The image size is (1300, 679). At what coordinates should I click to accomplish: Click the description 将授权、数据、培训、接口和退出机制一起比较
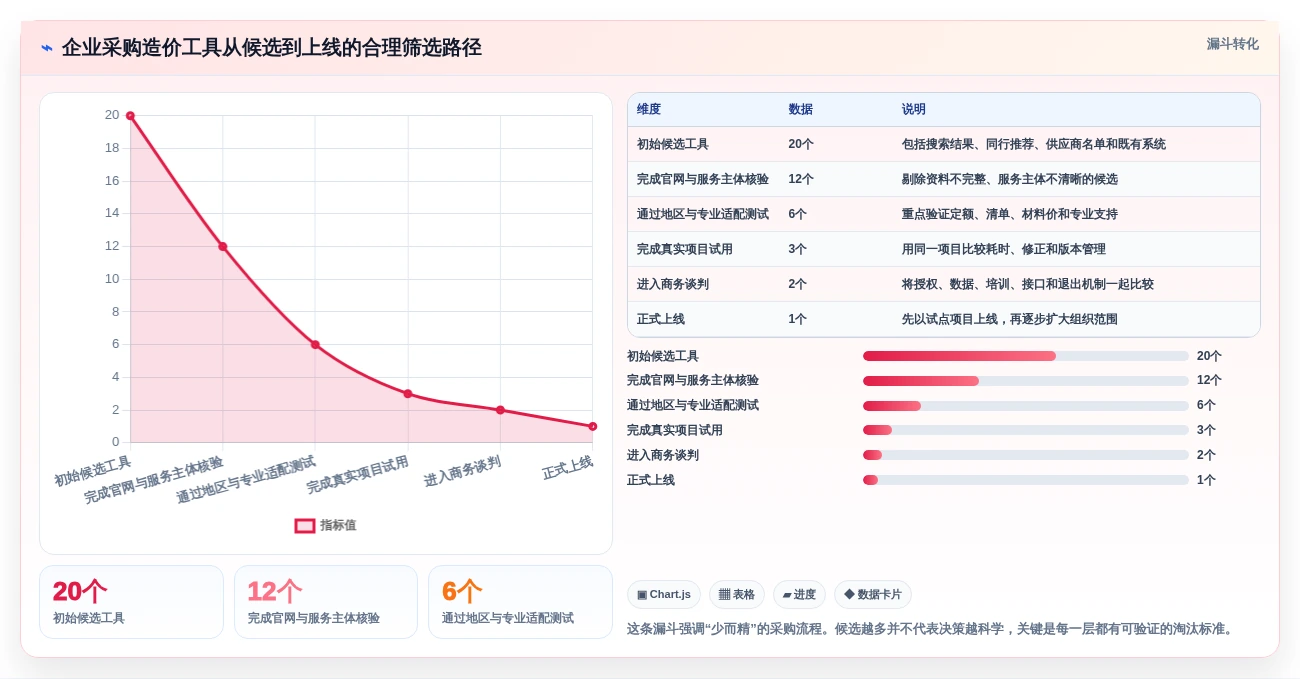pyautogui.click(x=1028, y=284)
